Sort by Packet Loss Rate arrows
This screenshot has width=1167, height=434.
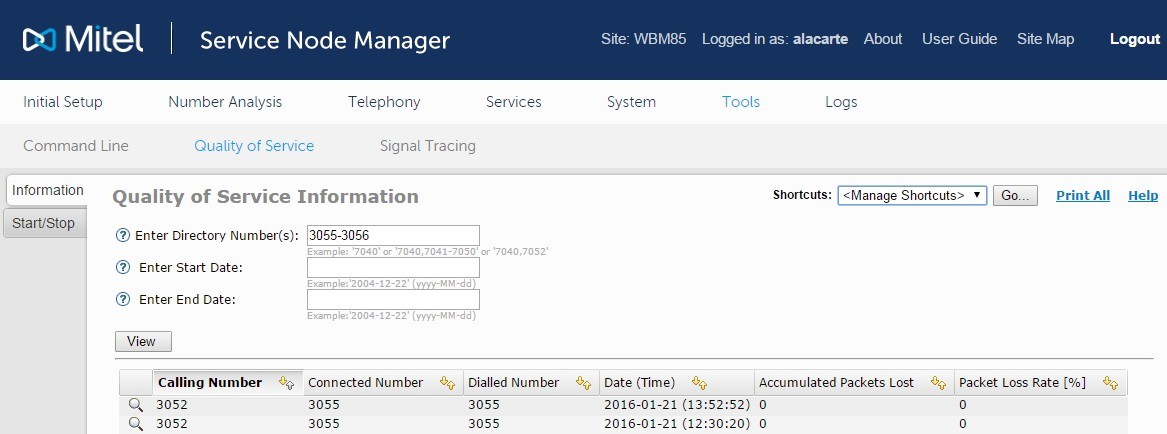[x=1111, y=383]
